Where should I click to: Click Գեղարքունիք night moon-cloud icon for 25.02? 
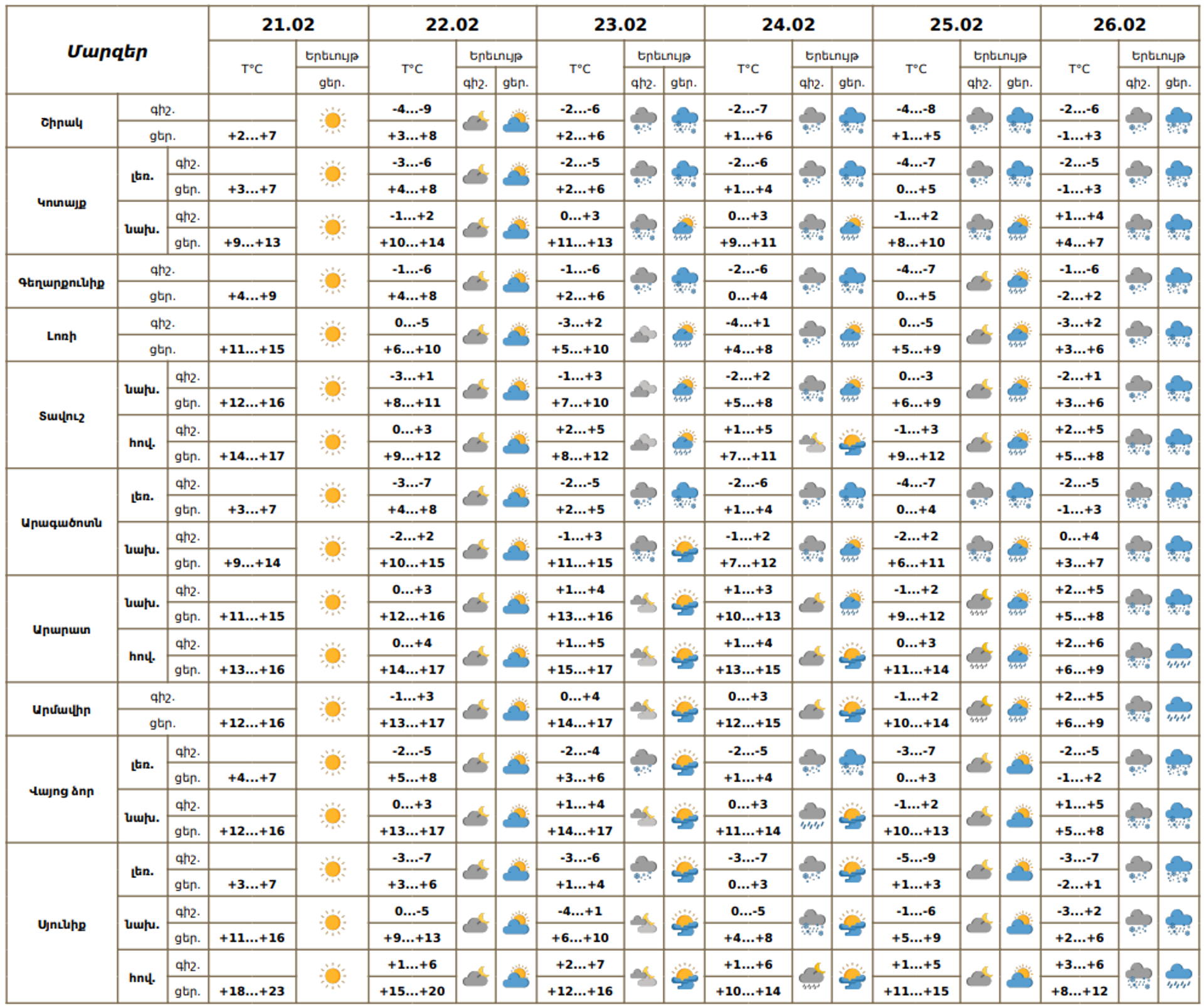click(980, 282)
